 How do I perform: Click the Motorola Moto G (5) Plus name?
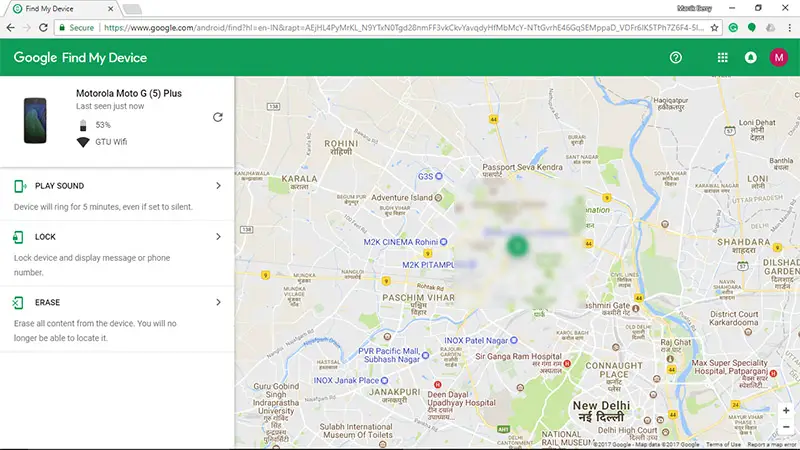click(x=129, y=93)
